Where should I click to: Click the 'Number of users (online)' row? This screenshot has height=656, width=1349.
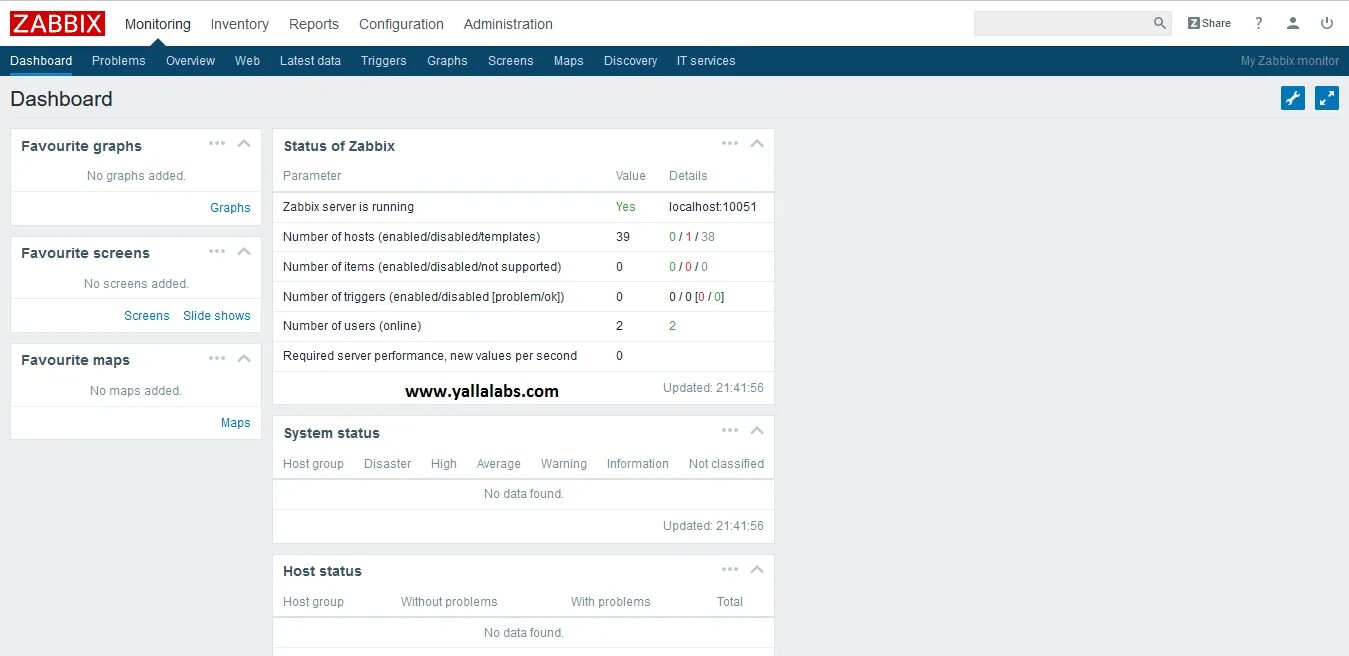(x=523, y=326)
